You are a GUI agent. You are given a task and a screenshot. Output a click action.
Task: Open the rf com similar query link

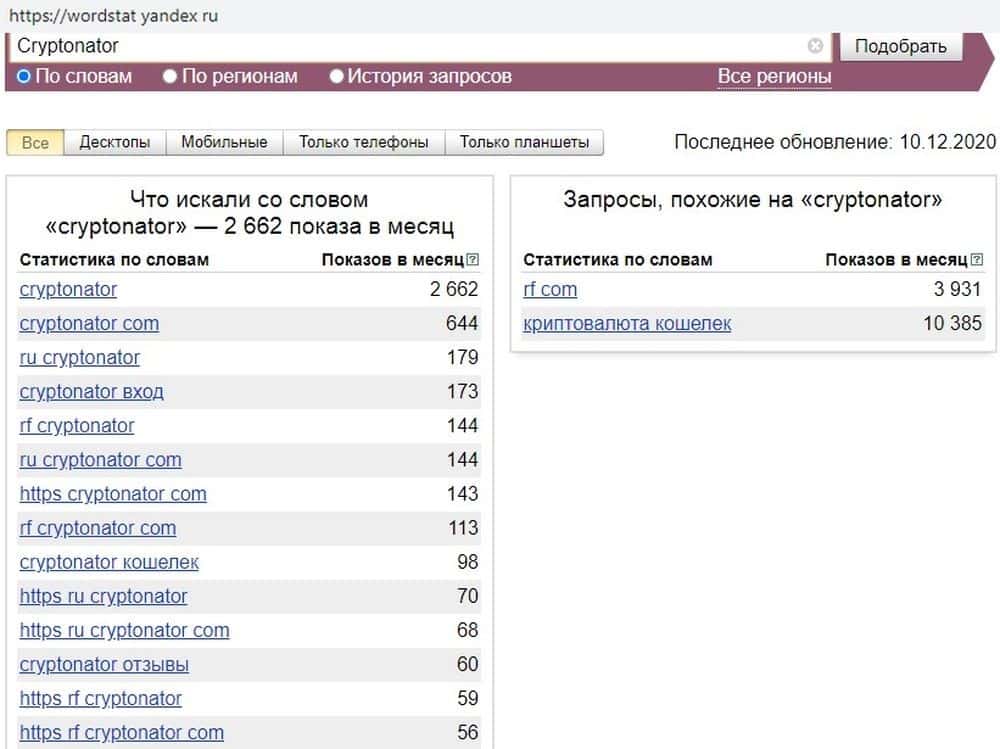(x=550, y=290)
